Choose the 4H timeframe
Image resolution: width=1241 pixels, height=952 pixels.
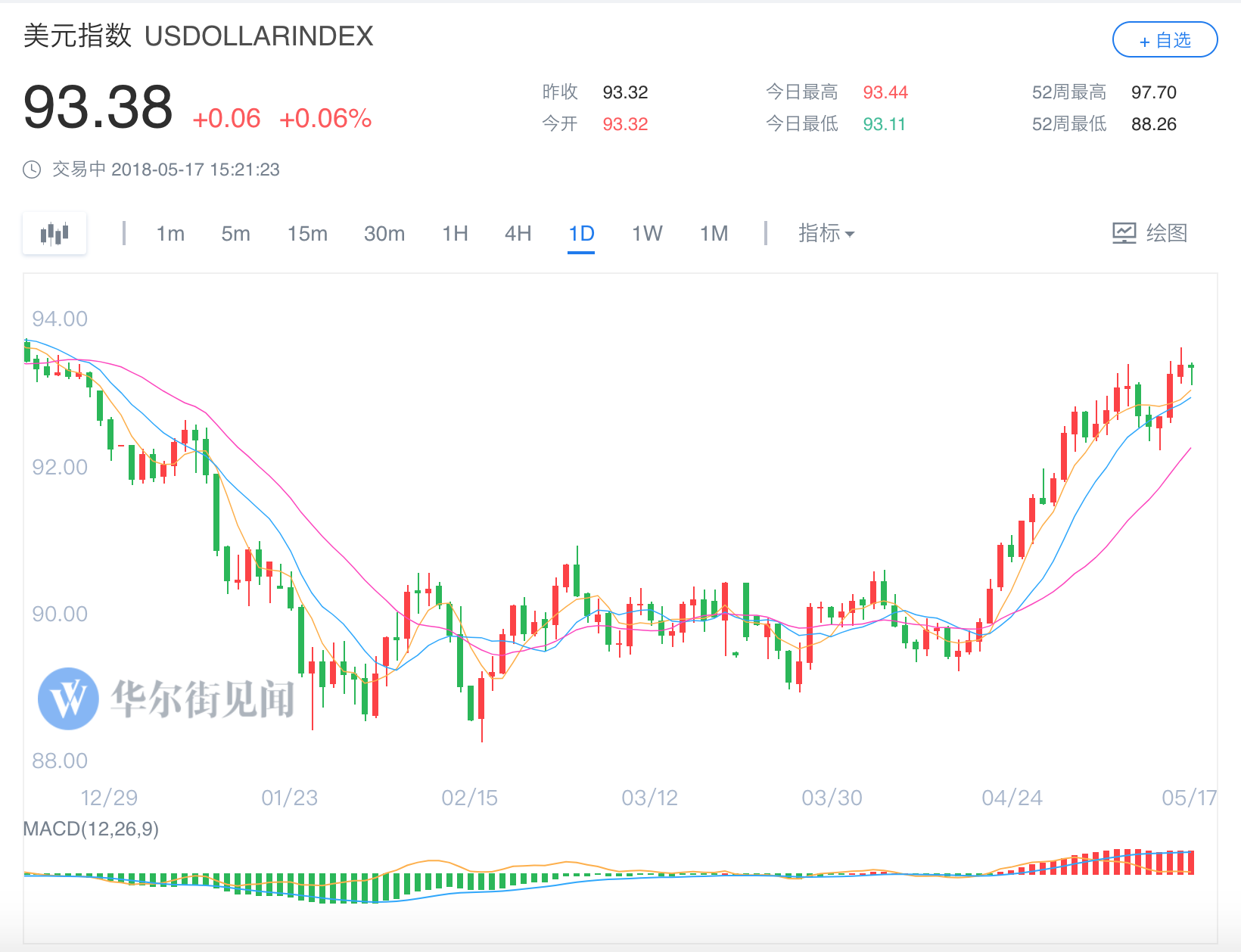point(518,233)
